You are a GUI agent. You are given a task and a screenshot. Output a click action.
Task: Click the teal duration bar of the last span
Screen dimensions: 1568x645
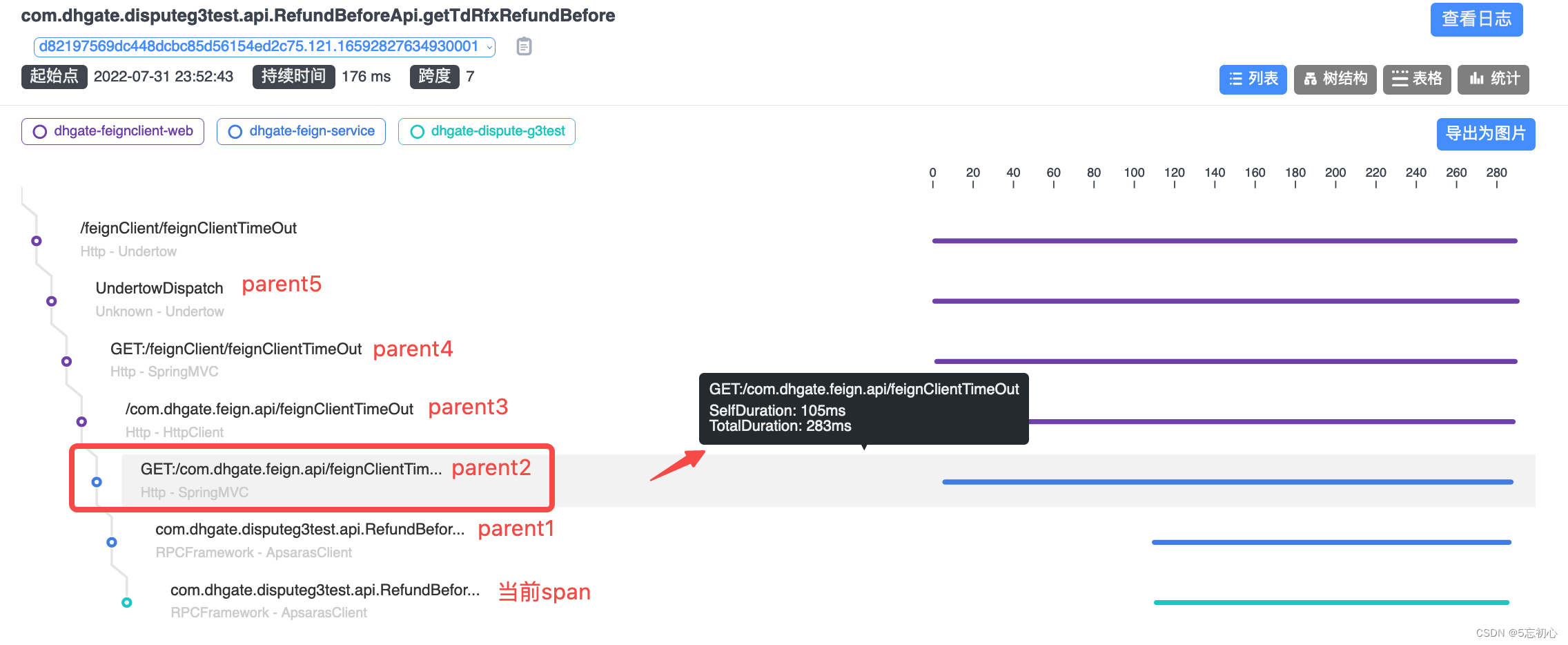(1331, 602)
